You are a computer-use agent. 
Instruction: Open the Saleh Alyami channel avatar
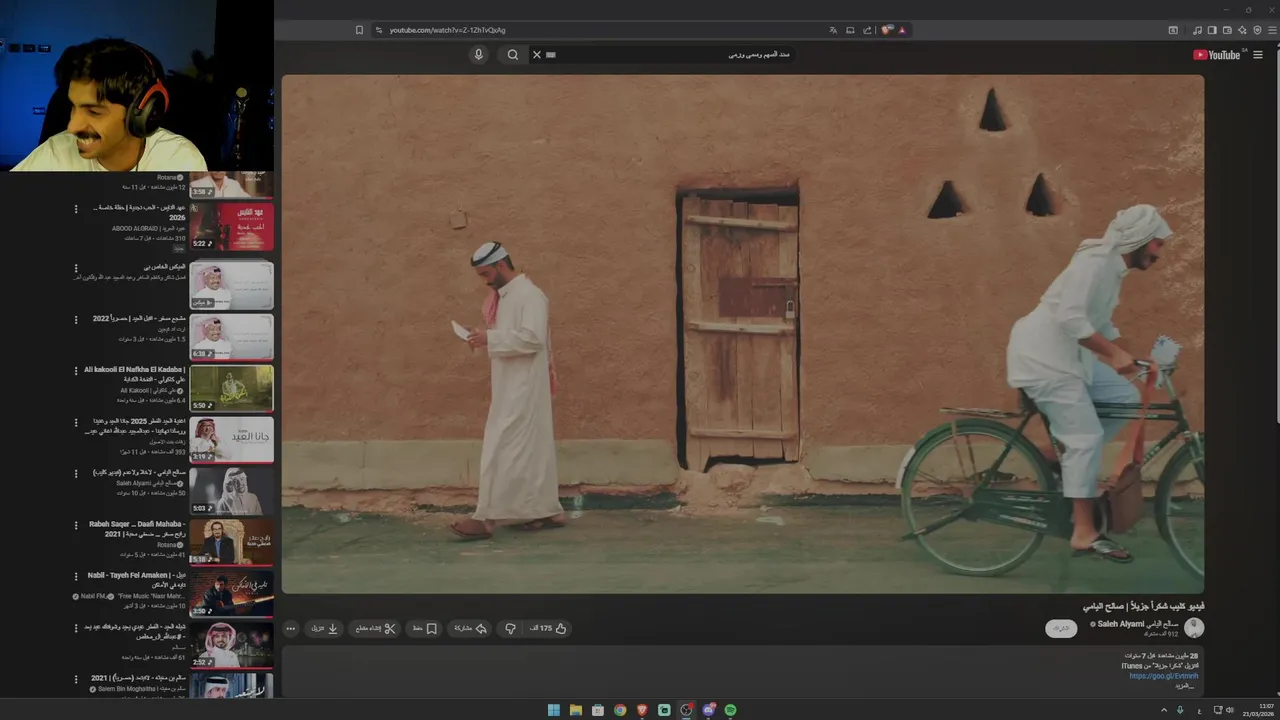pos(1194,628)
